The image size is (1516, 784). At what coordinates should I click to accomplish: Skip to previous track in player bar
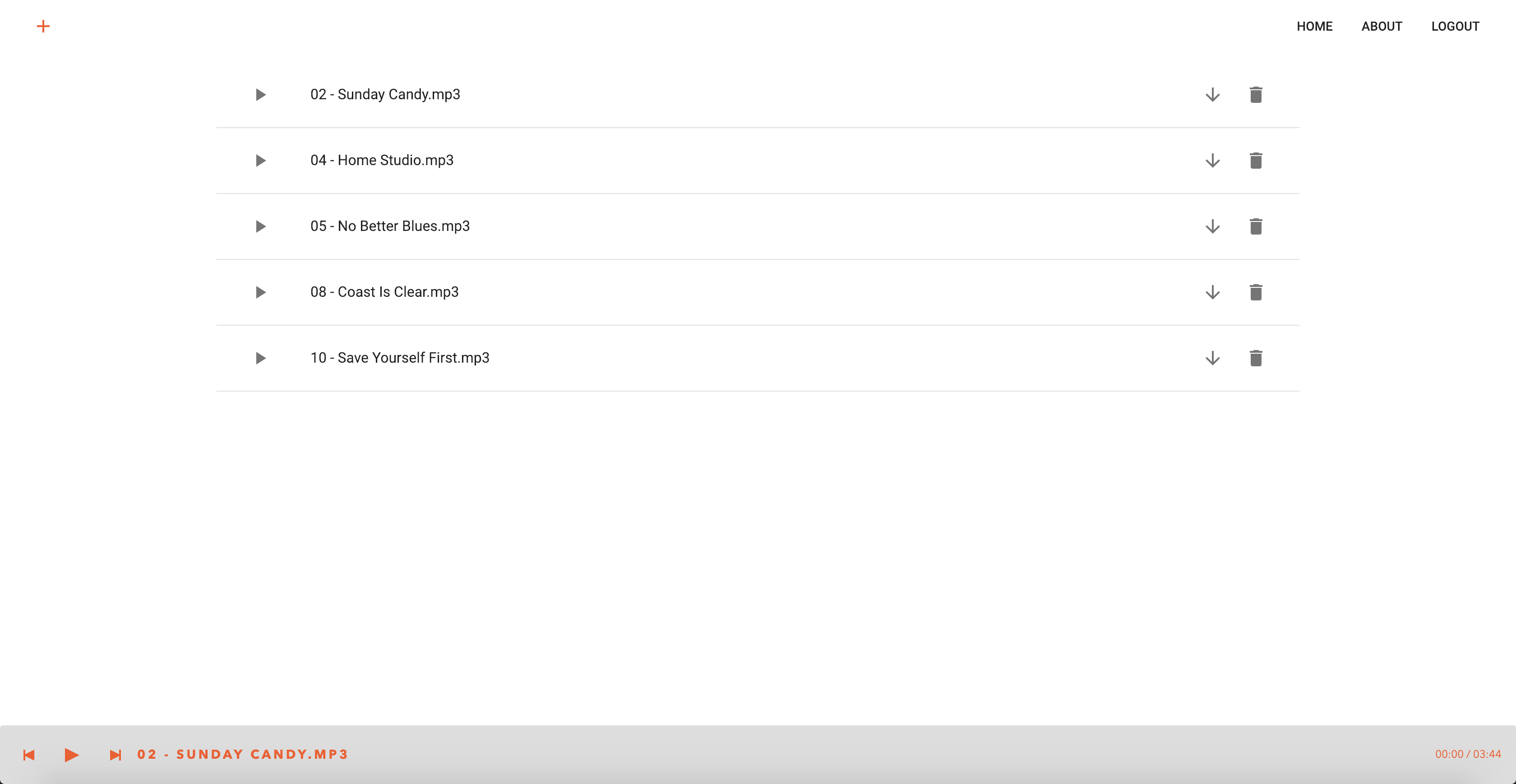(29, 755)
